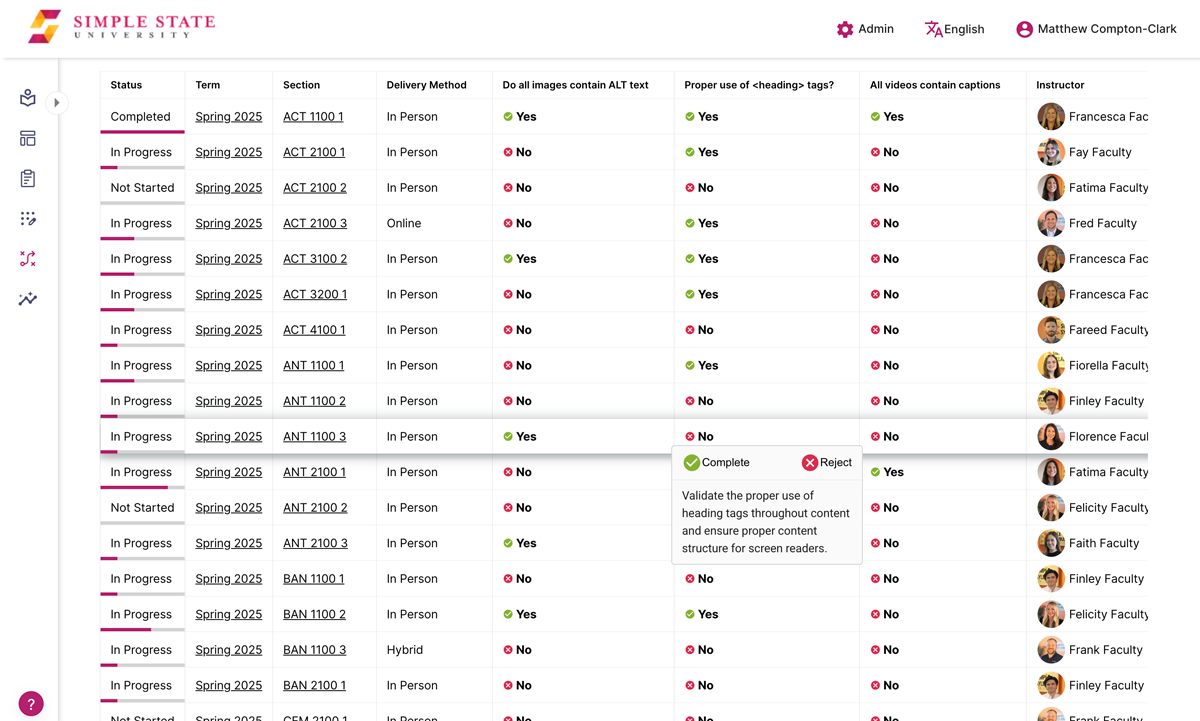This screenshot has width=1200, height=721.
Task: Click the progress bar under ACT 1100 1 Completed status
Action: [x=142, y=132]
